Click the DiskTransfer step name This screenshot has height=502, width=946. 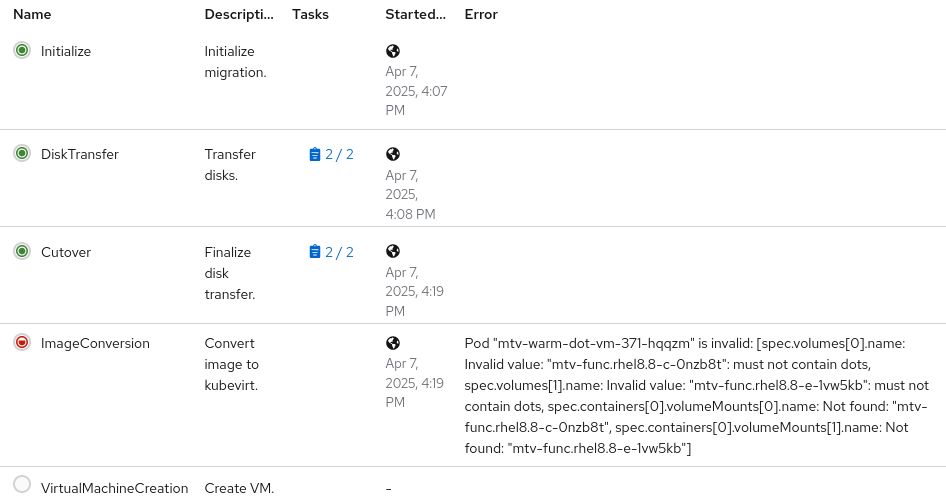point(80,154)
